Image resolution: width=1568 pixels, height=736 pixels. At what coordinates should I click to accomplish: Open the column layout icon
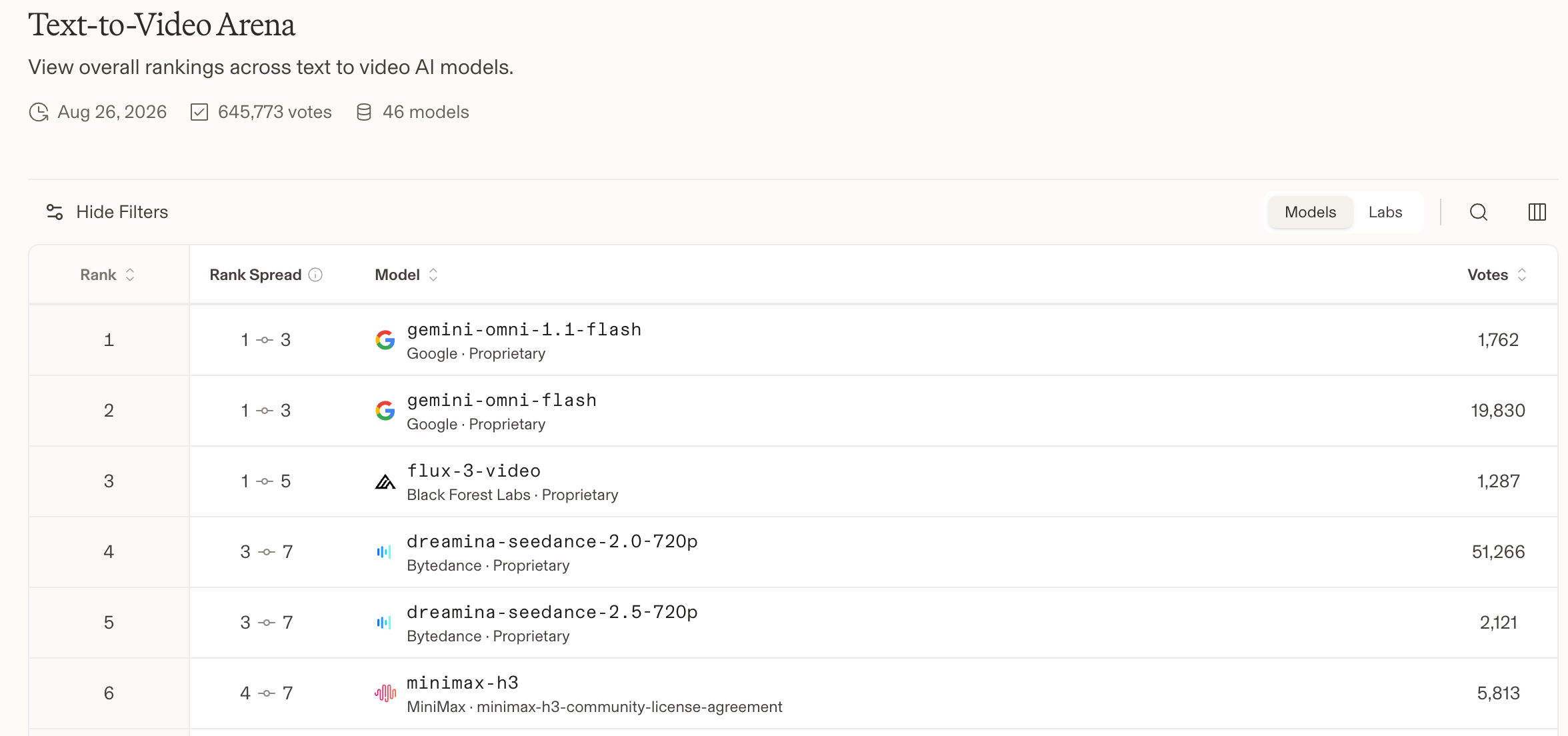click(x=1537, y=212)
